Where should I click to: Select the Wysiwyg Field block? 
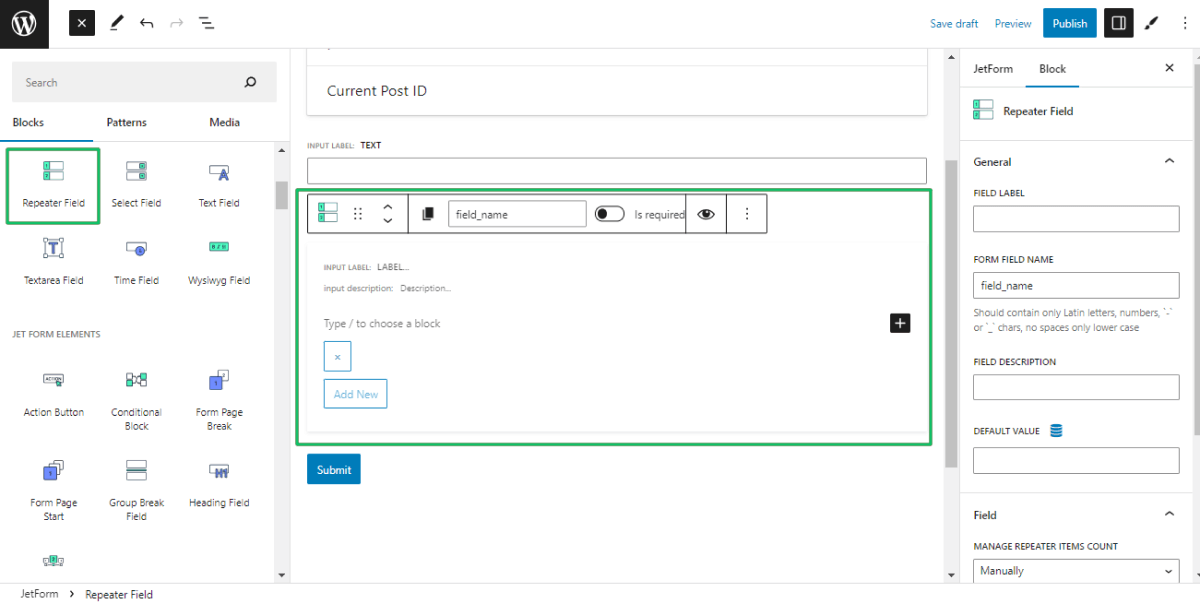[218, 263]
